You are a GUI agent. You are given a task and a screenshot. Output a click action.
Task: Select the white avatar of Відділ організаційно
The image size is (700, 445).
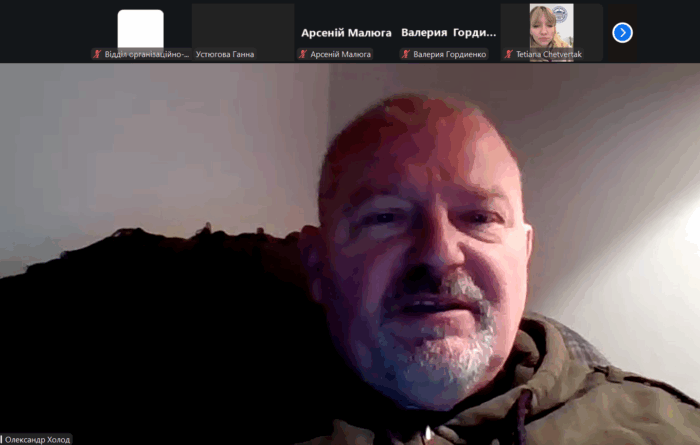[140, 29]
